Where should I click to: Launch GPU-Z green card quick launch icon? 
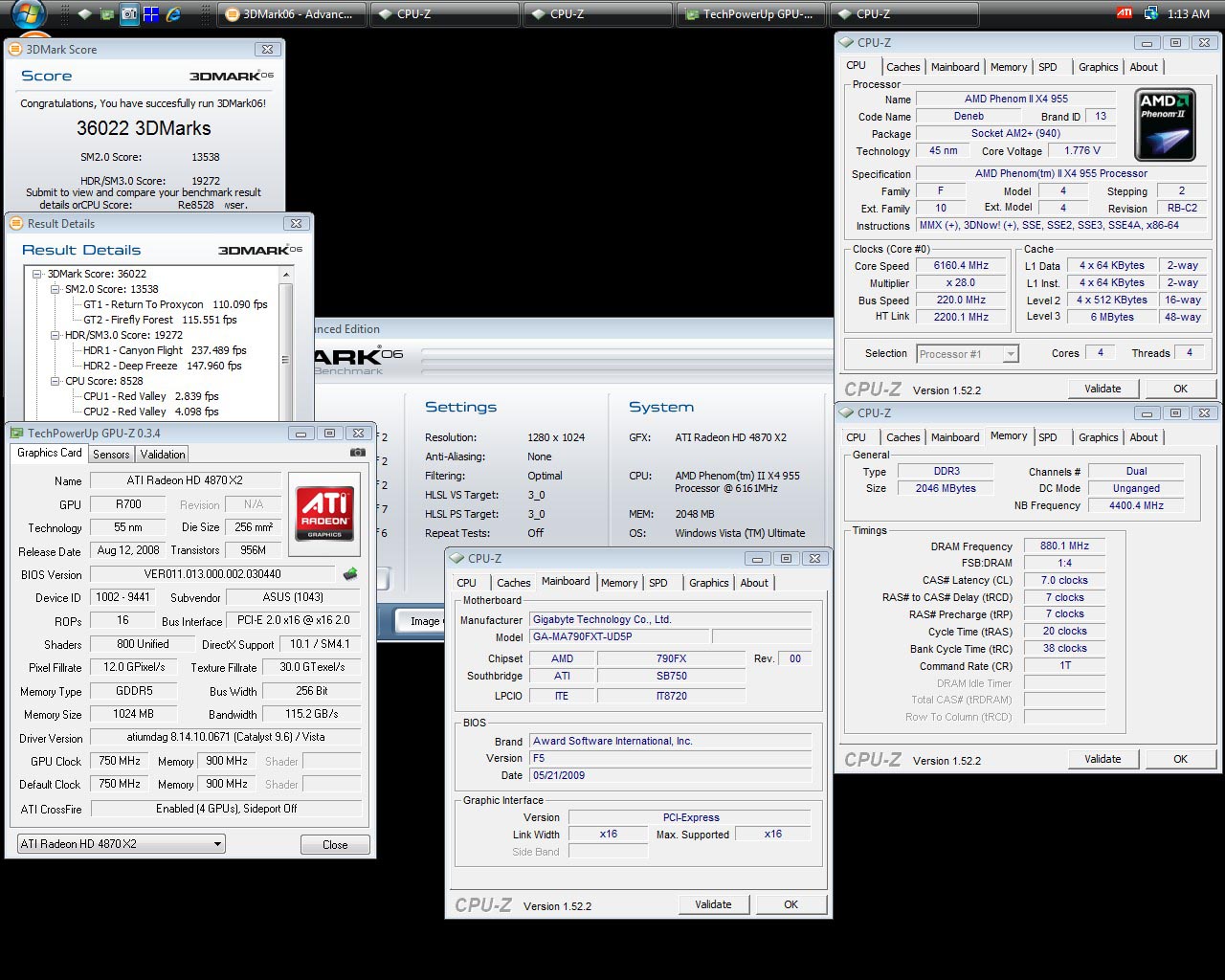click(x=106, y=14)
